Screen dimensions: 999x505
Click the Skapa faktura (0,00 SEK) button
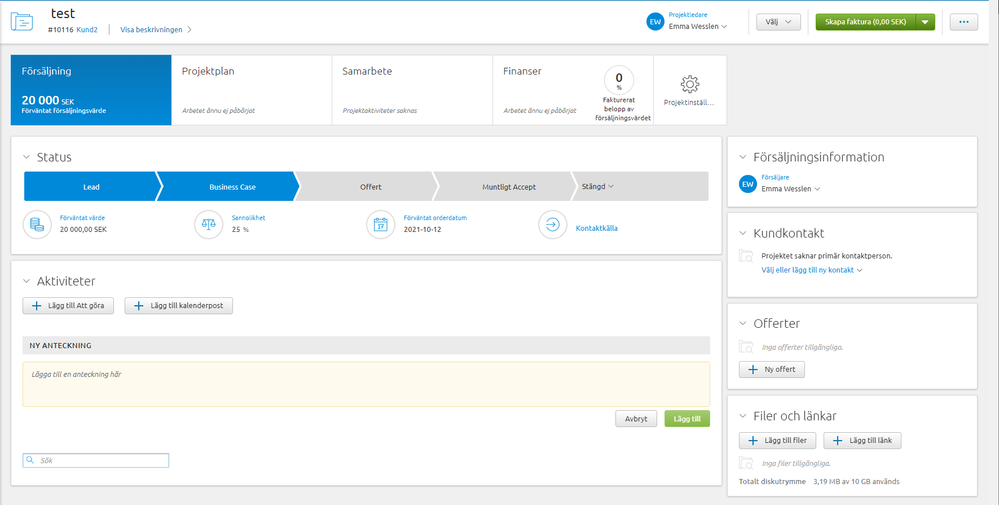pyautogui.click(x=865, y=22)
